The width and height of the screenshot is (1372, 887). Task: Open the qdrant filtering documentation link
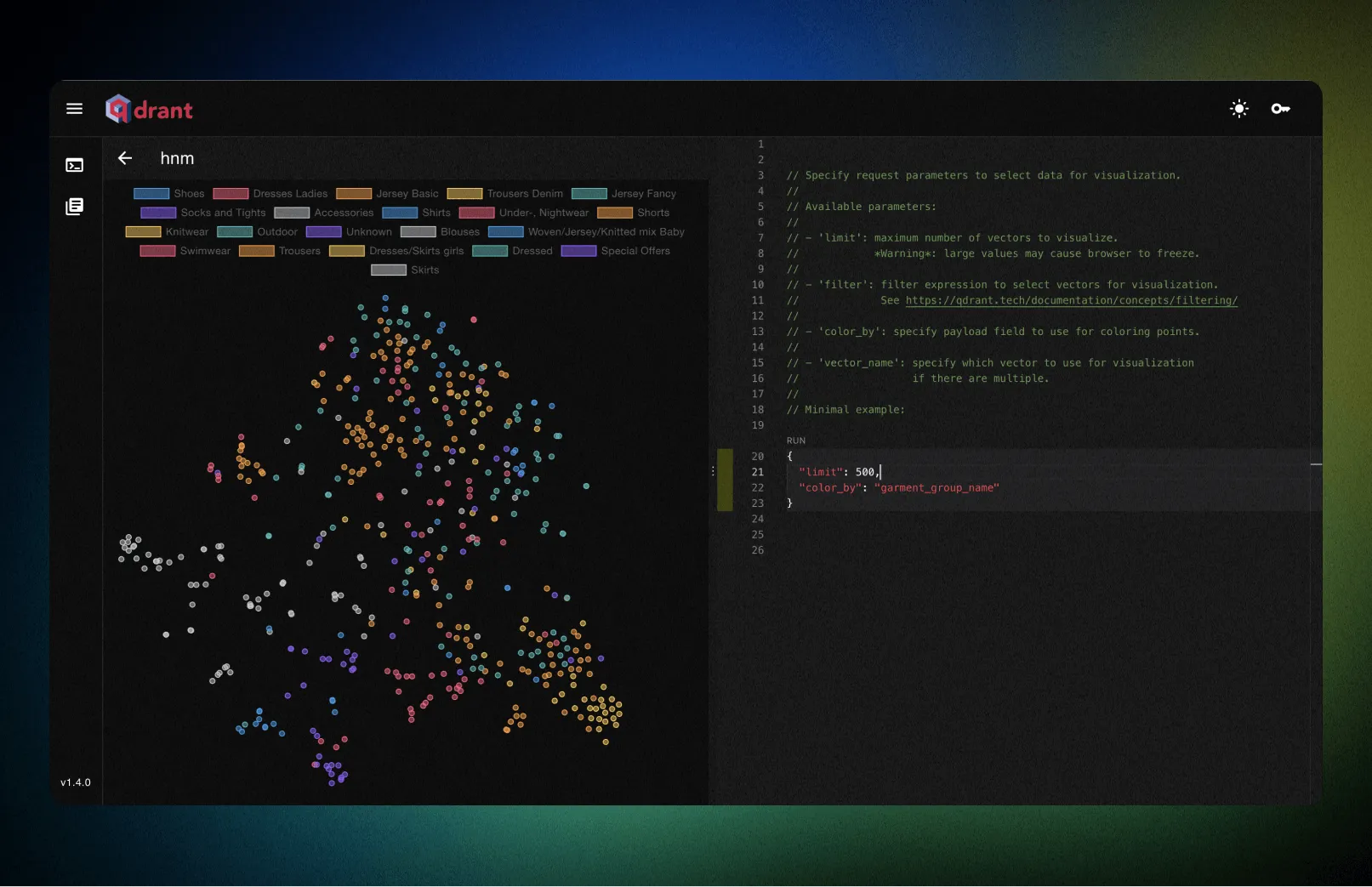[x=1071, y=300]
